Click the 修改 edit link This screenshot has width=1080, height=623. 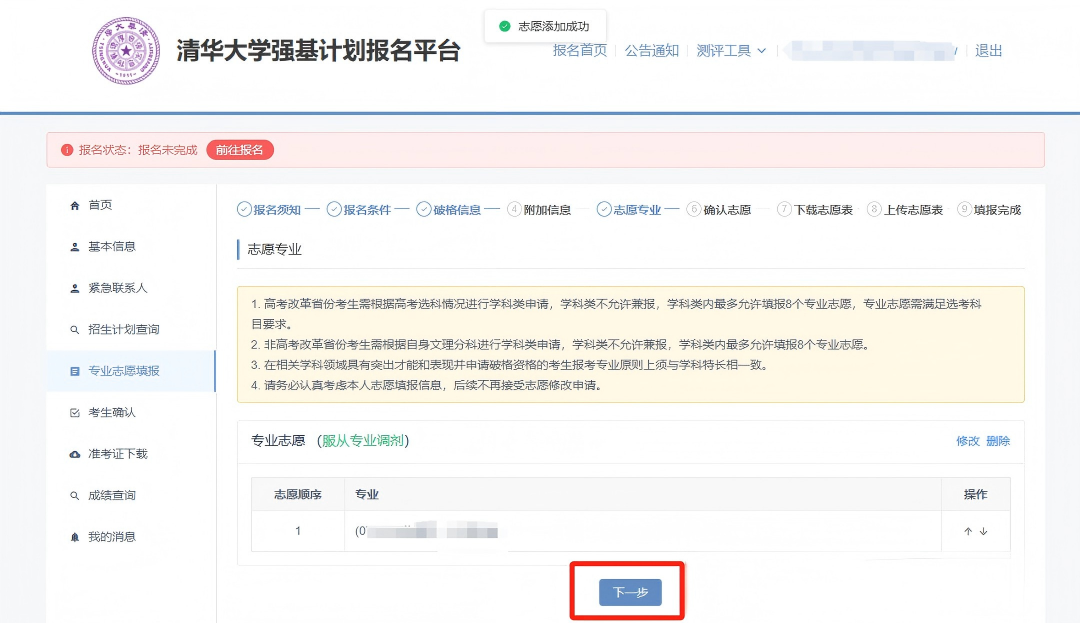tap(967, 441)
